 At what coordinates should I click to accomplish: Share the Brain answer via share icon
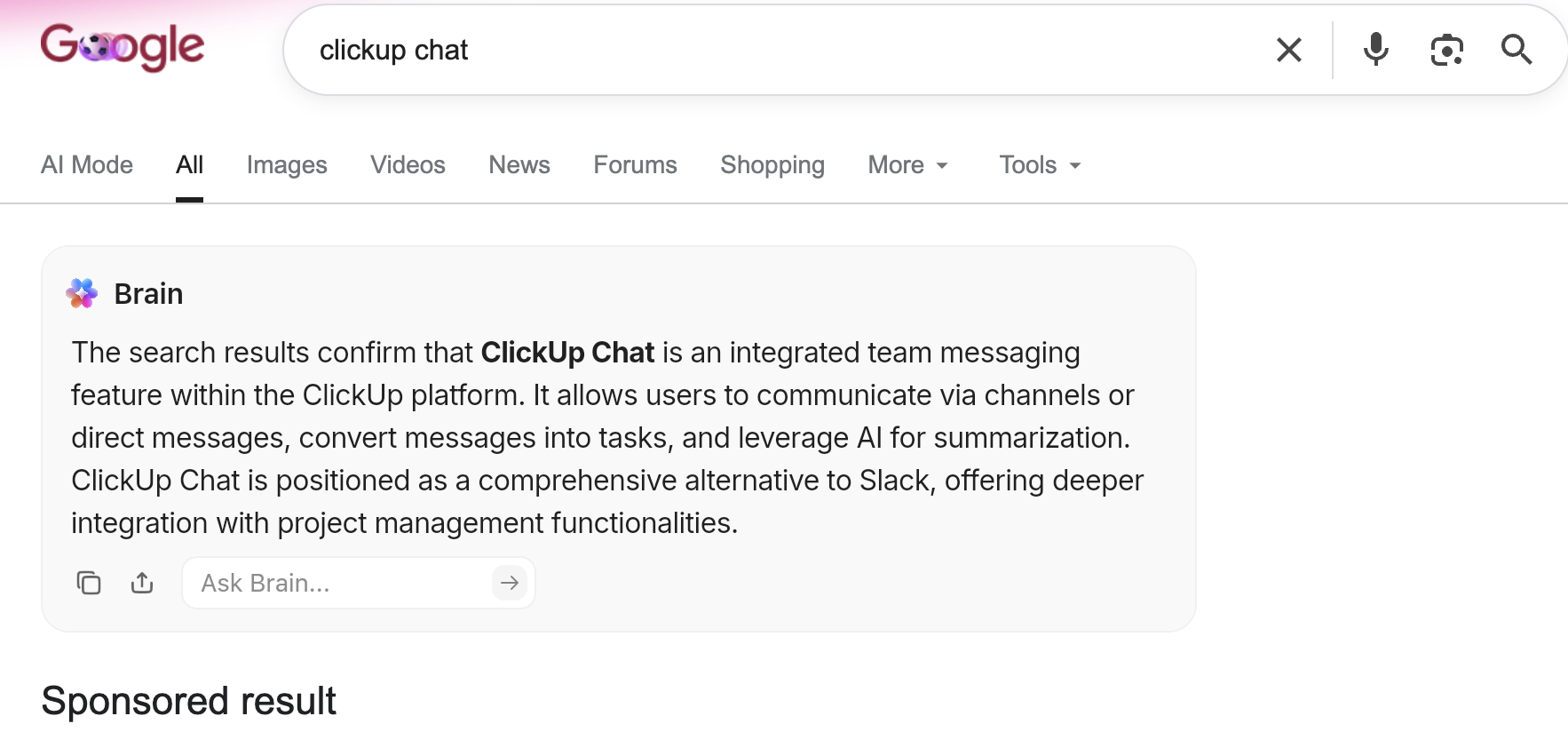(x=142, y=583)
